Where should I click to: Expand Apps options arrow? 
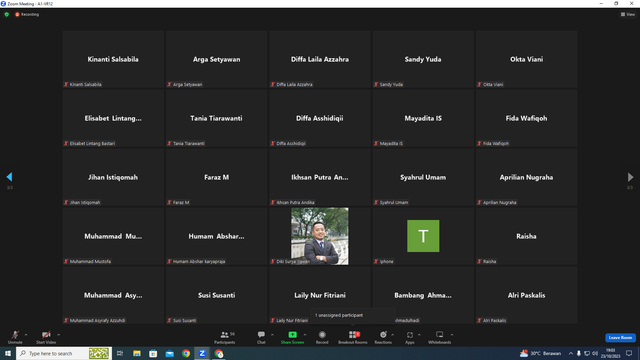click(x=419, y=335)
